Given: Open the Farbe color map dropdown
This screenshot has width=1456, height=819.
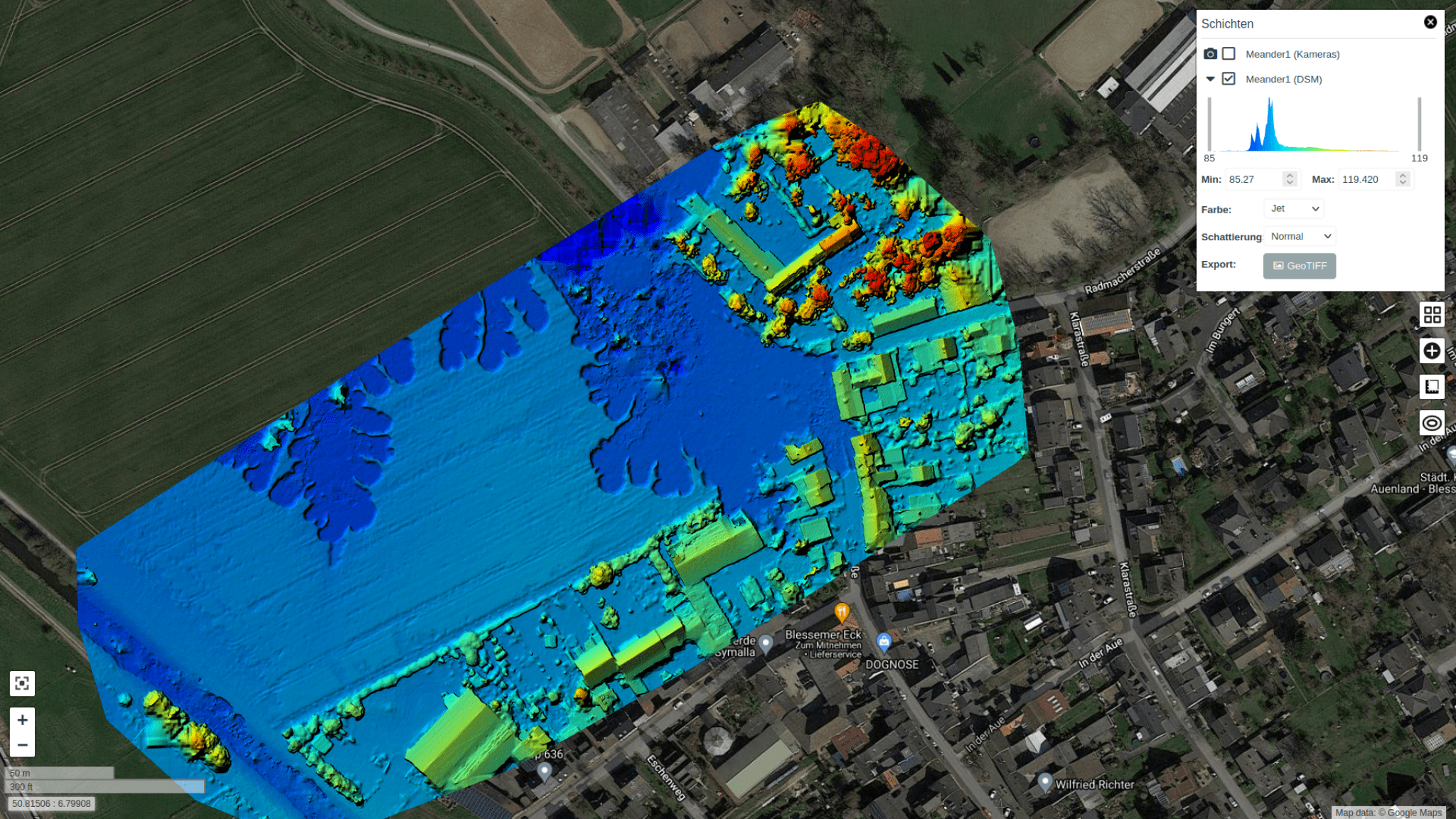Looking at the screenshot, I should (x=1295, y=208).
